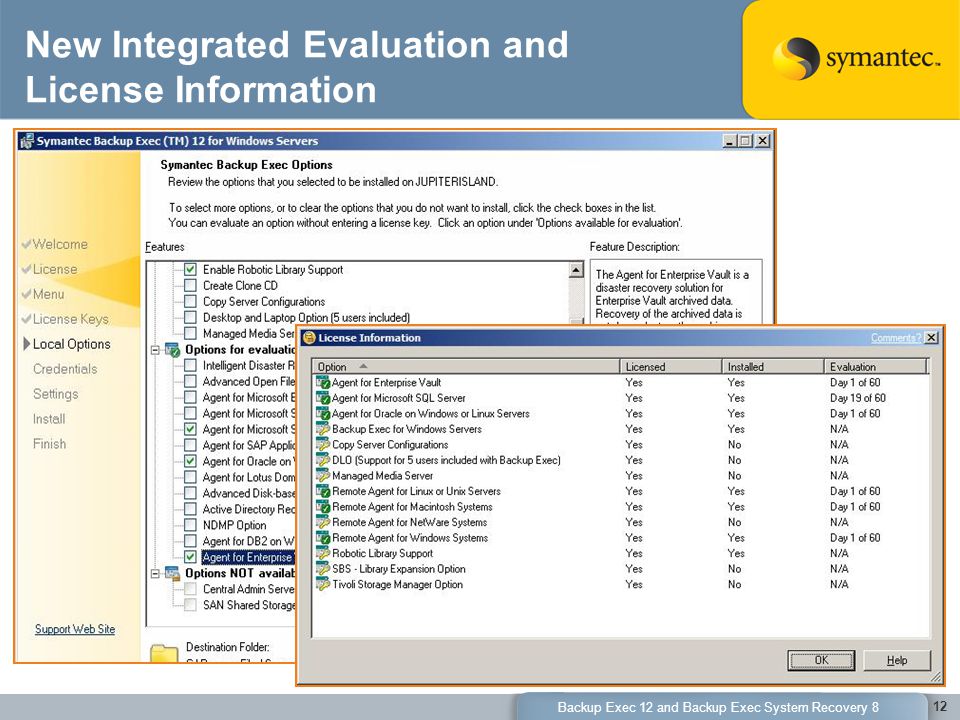Go to the License step in sidebar
The width and height of the screenshot is (960, 720).
tap(55, 269)
